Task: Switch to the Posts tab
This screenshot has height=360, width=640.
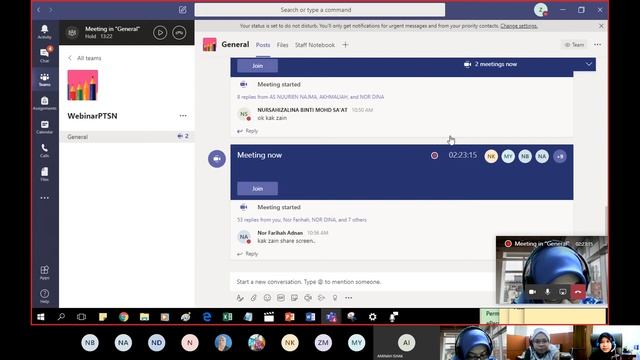Action: (x=263, y=45)
